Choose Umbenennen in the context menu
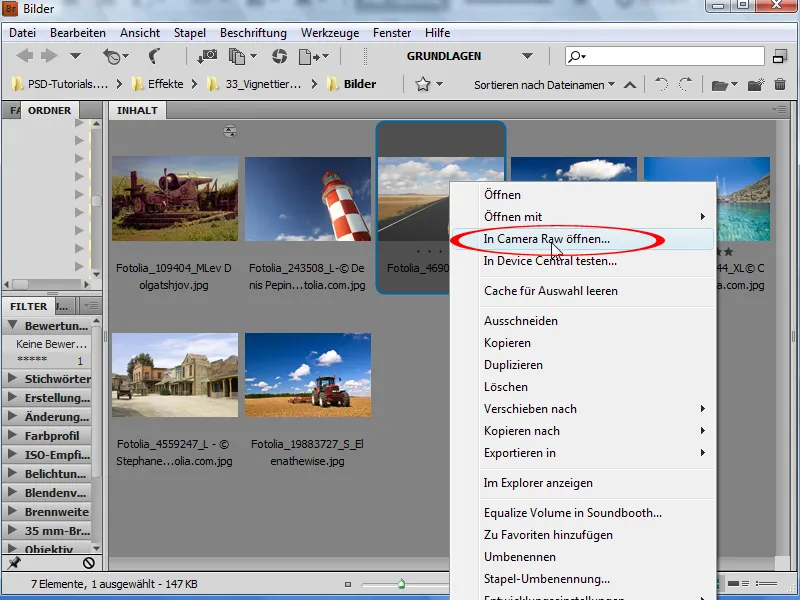This screenshot has height=600, width=800. click(583, 557)
